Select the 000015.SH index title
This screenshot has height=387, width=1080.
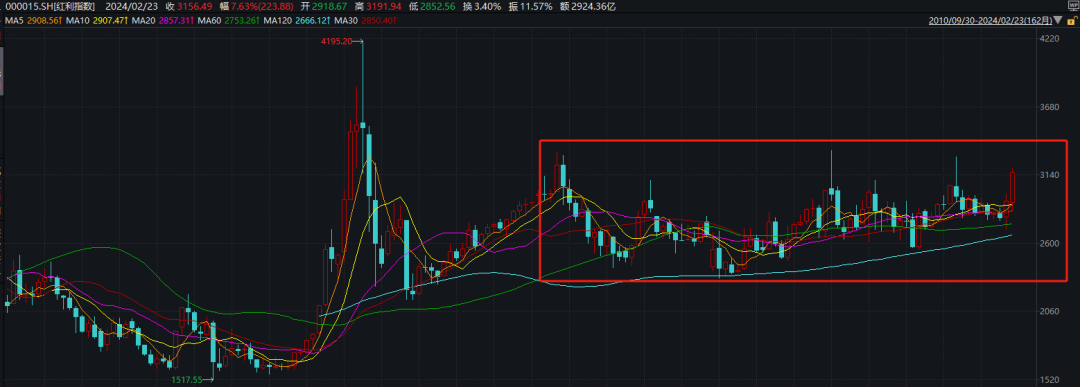coord(49,6)
